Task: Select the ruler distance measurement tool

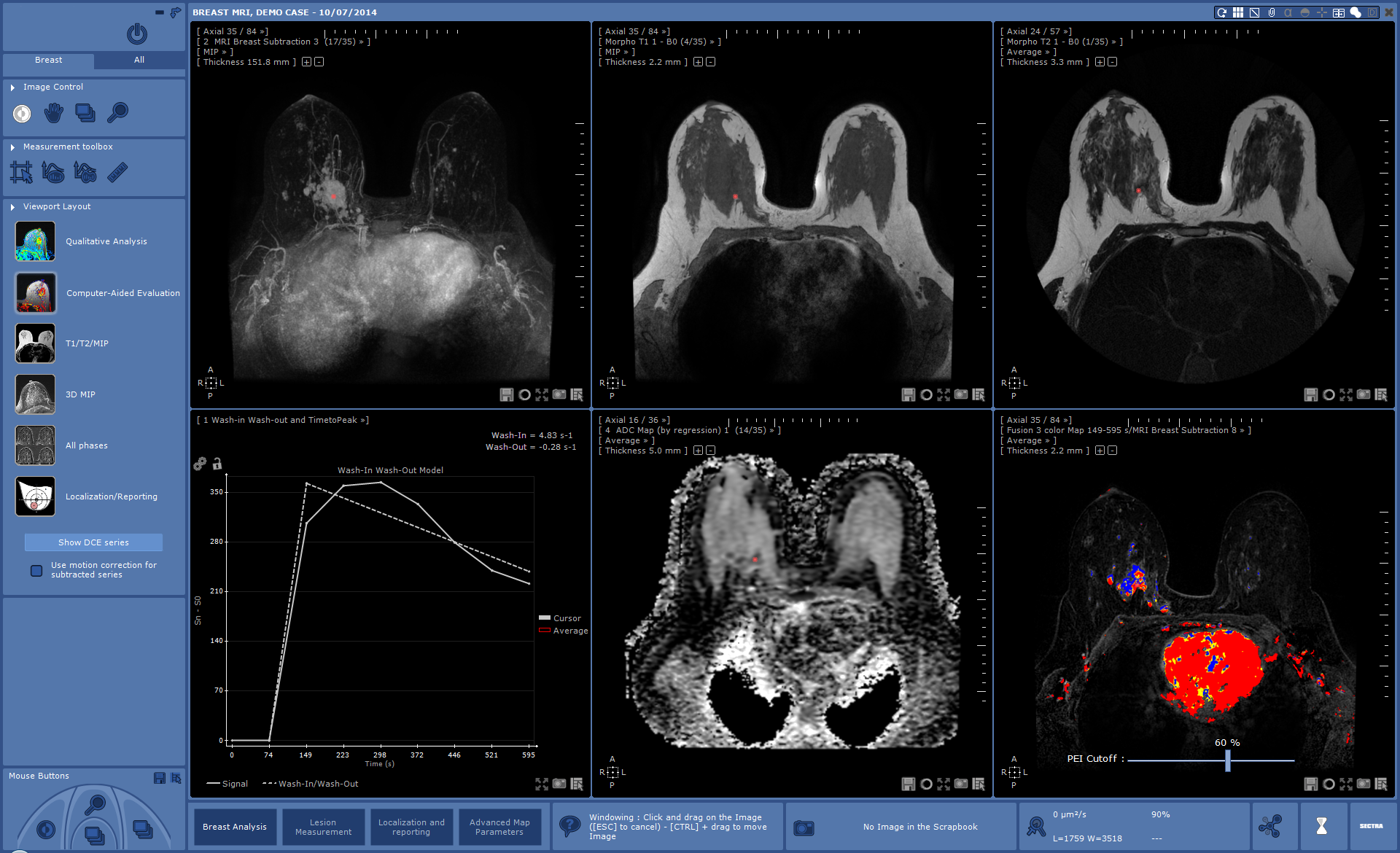Action: tap(117, 172)
